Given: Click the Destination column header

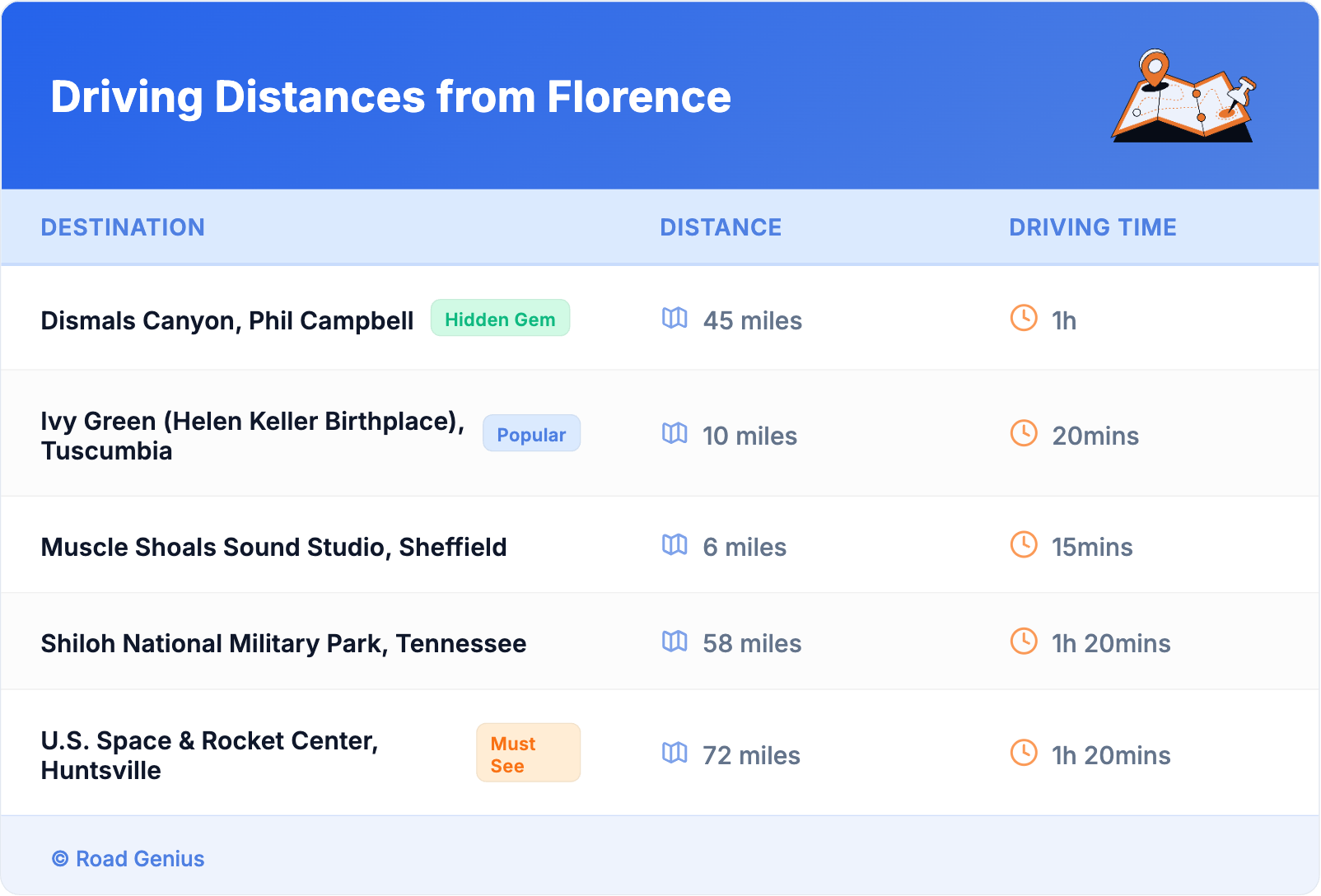Looking at the screenshot, I should point(123,227).
